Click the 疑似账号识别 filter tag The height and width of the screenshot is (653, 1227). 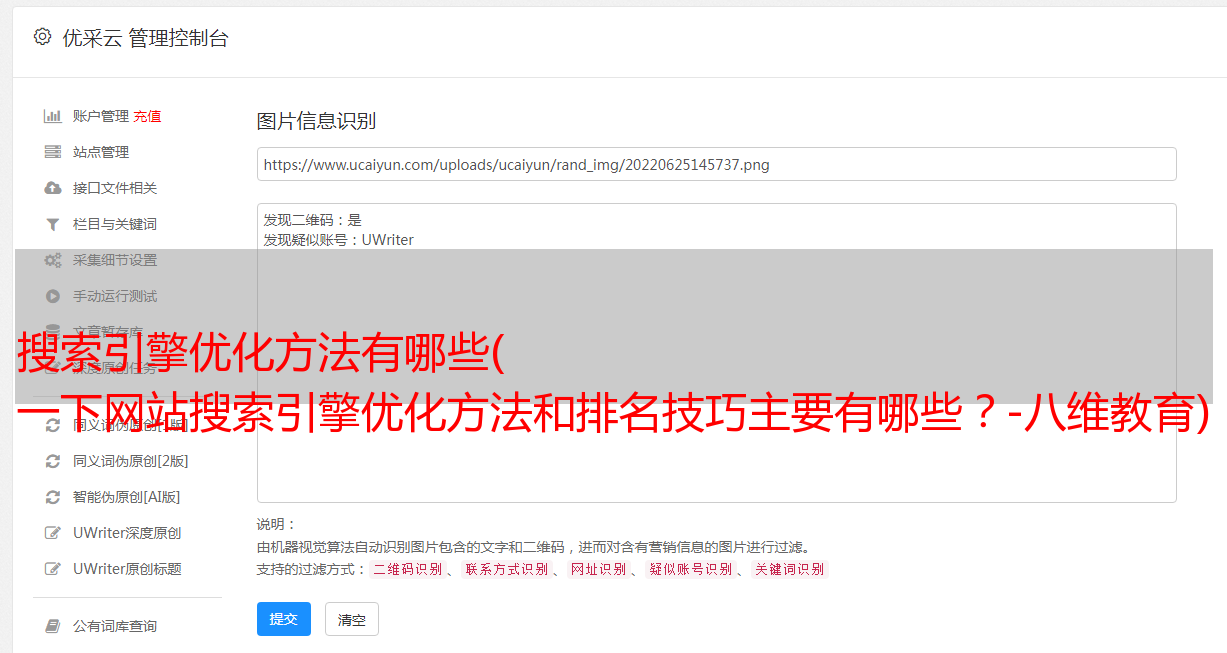click(690, 569)
